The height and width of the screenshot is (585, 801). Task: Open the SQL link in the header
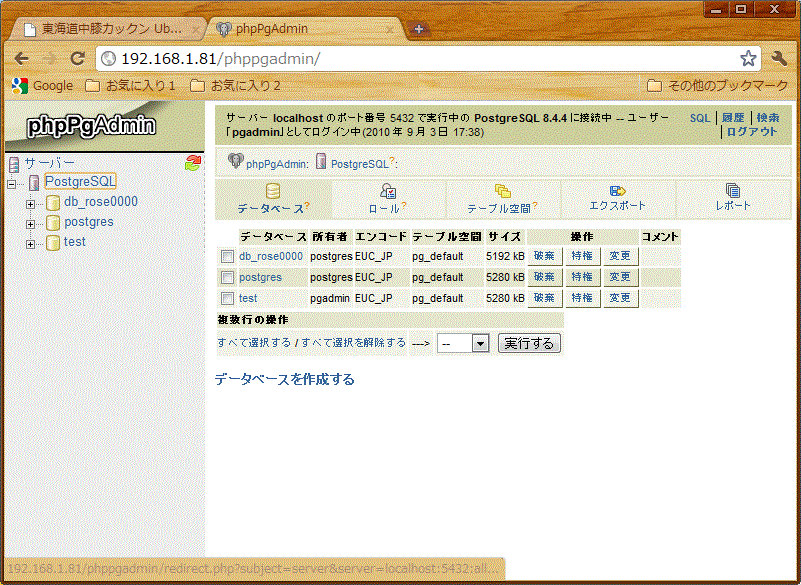(x=700, y=118)
